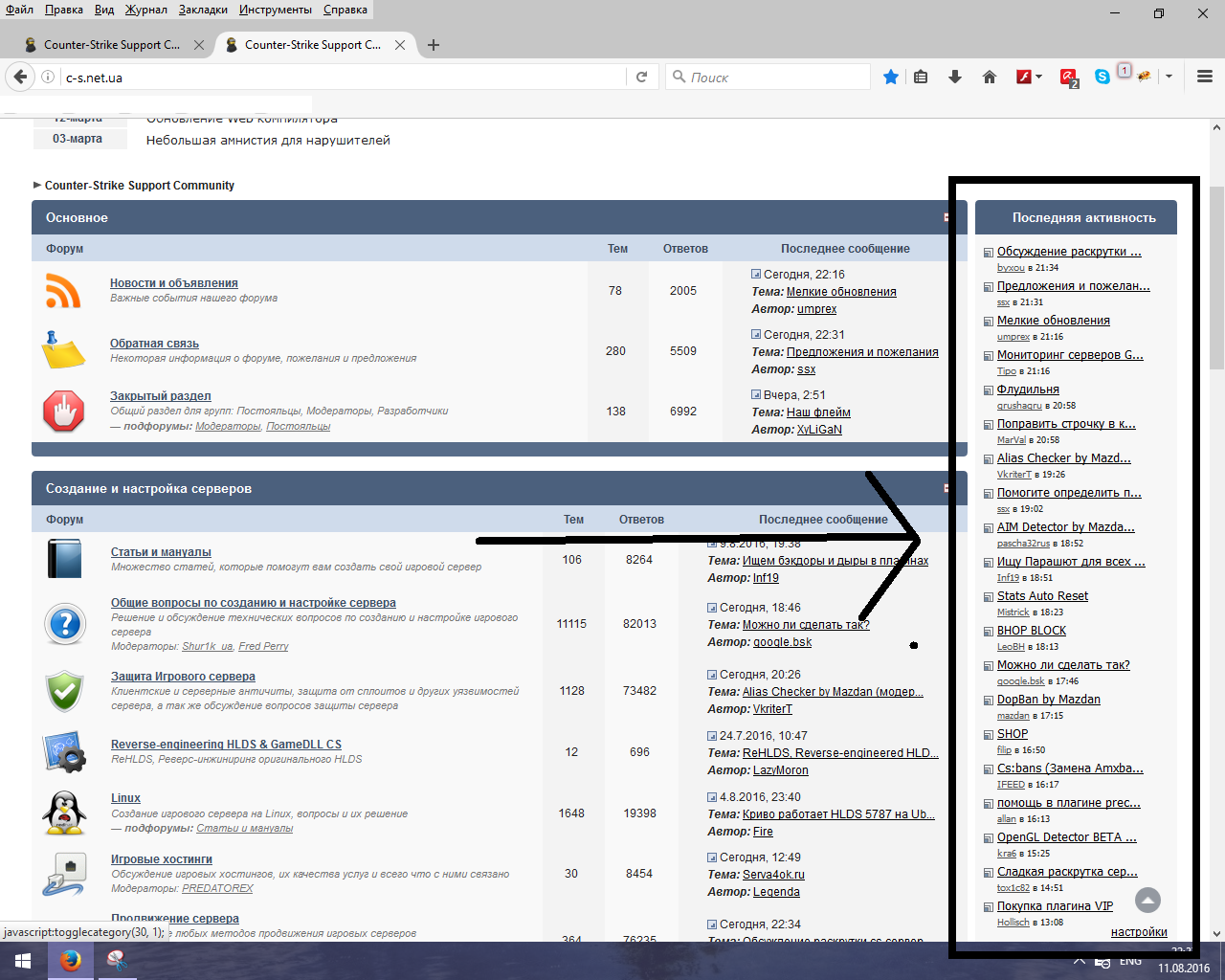Screen dimensions: 1225x980
Task: Reload the page with the refresh icon
Action: (642, 78)
